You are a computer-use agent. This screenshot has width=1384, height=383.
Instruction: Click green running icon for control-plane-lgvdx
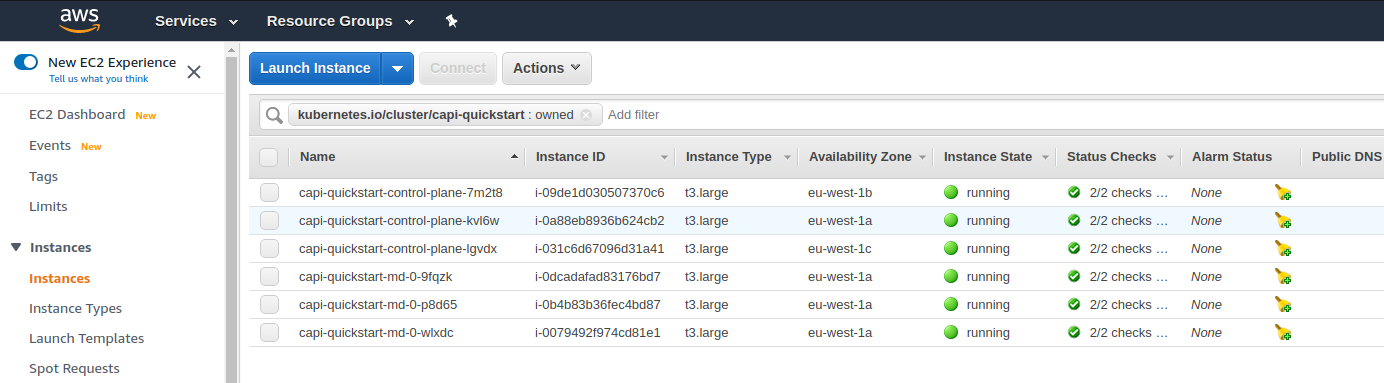[951, 249]
